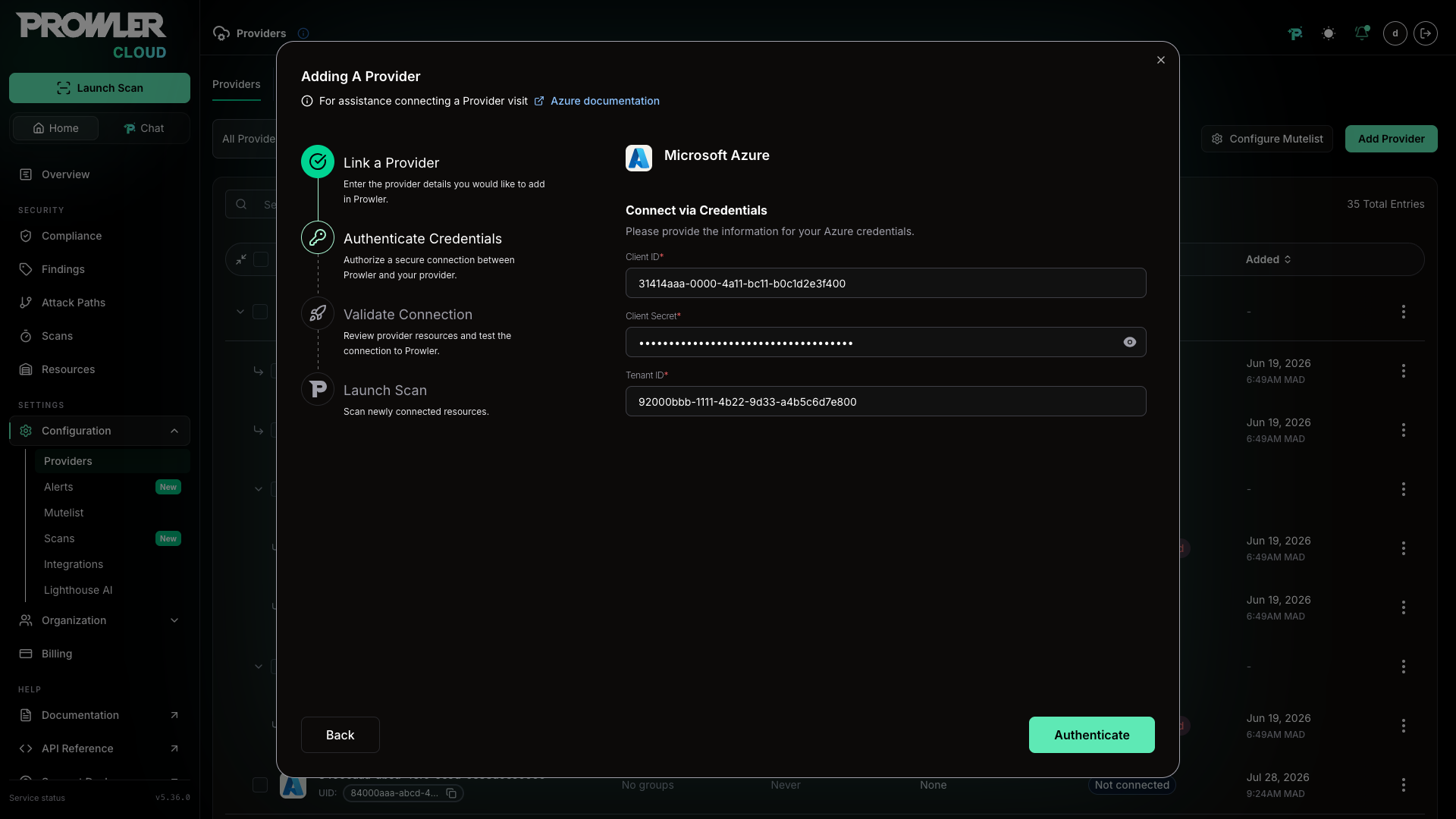
Task: Focus the Client Secret field
Action: point(886,342)
